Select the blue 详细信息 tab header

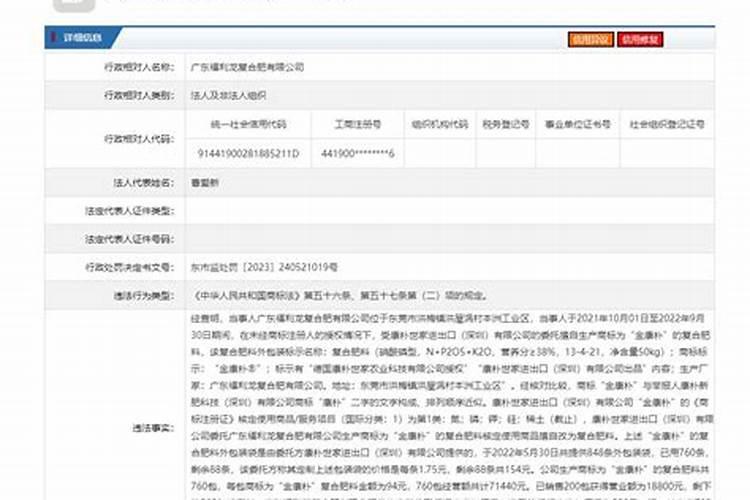(82, 37)
